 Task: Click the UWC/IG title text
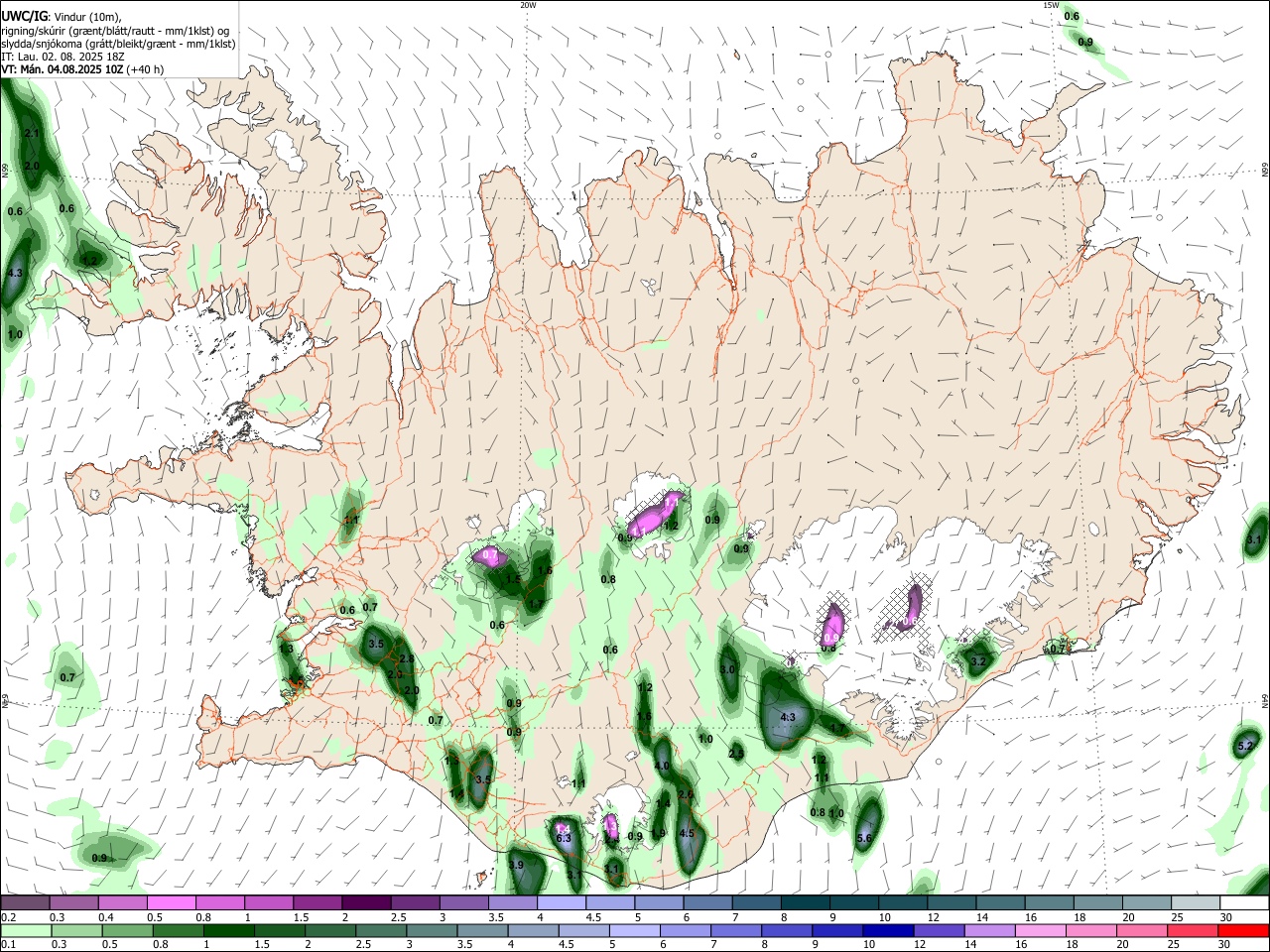pyautogui.click(x=23, y=17)
